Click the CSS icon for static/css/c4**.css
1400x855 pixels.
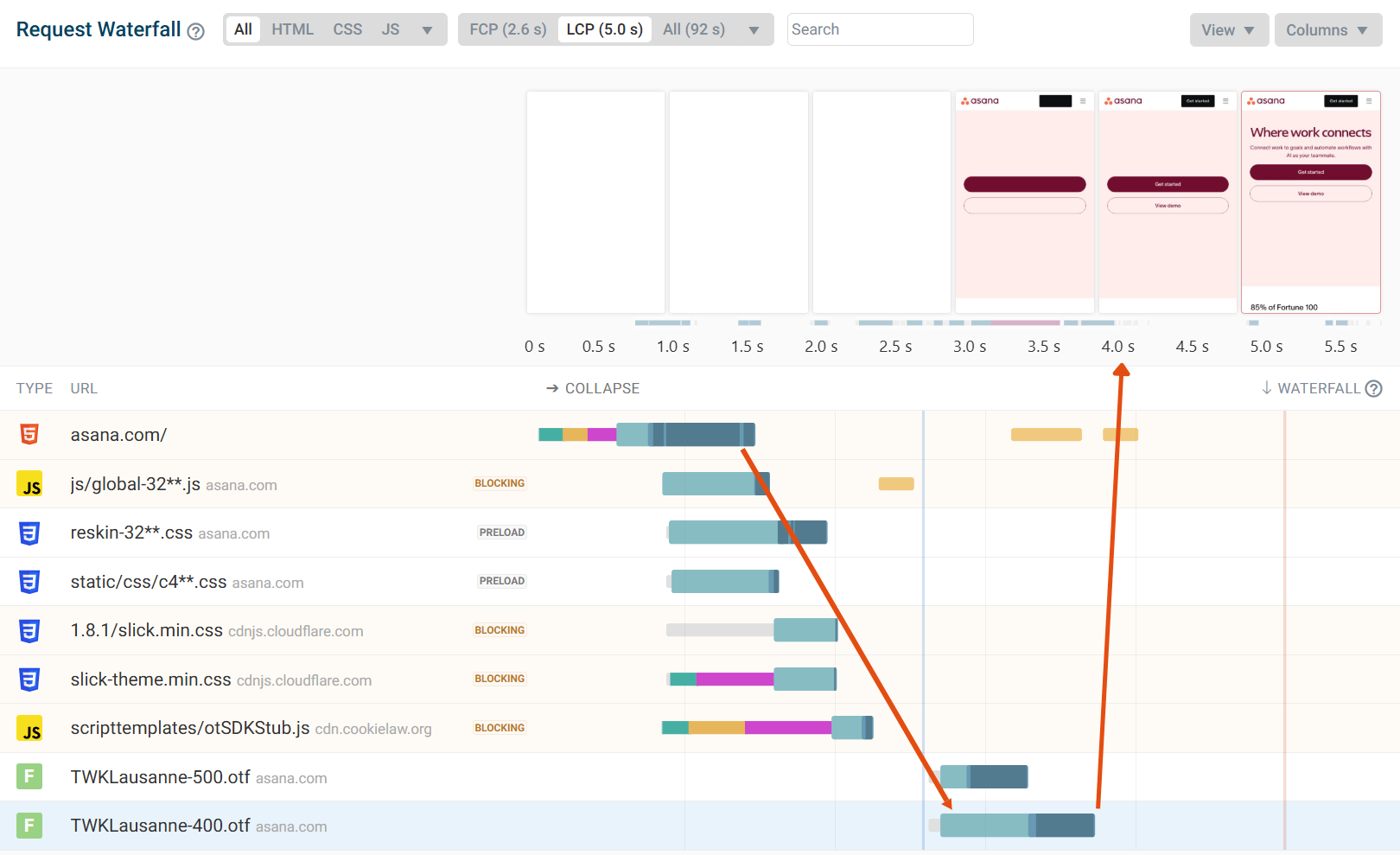(x=29, y=582)
